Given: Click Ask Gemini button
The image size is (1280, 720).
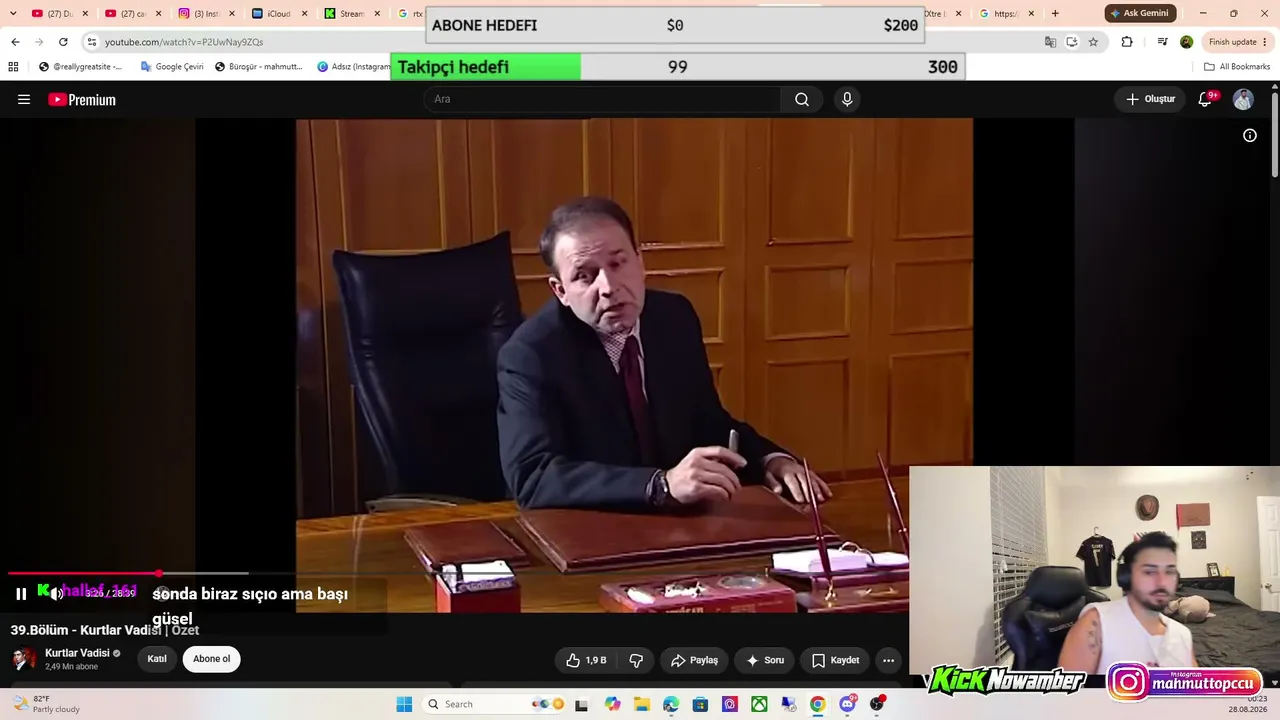Looking at the screenshot, I should (x=1140, y=14).
